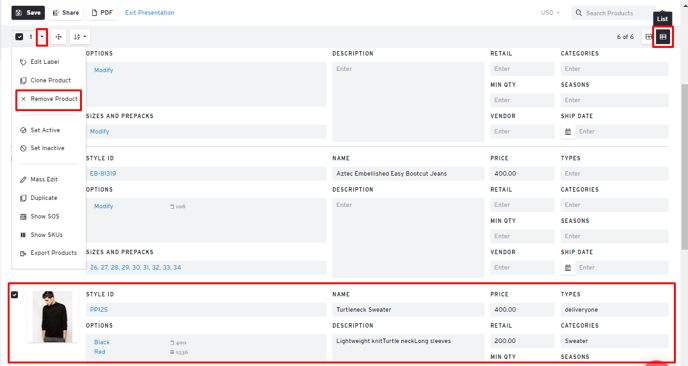Switch to List view icon
The image size is (688, 366).
[x=663, y=37]
